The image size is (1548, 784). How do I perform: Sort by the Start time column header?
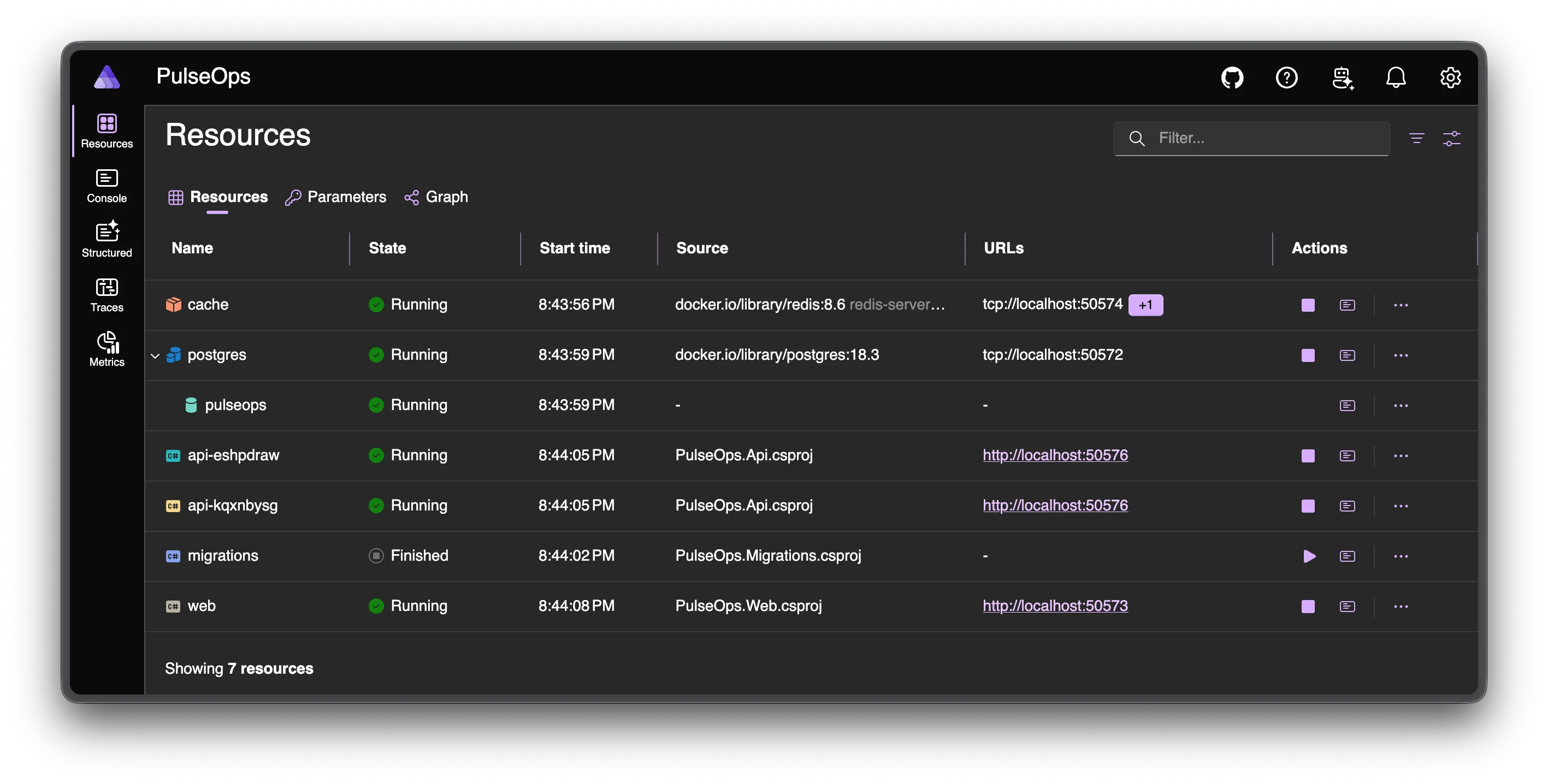[x=575, y=248]
